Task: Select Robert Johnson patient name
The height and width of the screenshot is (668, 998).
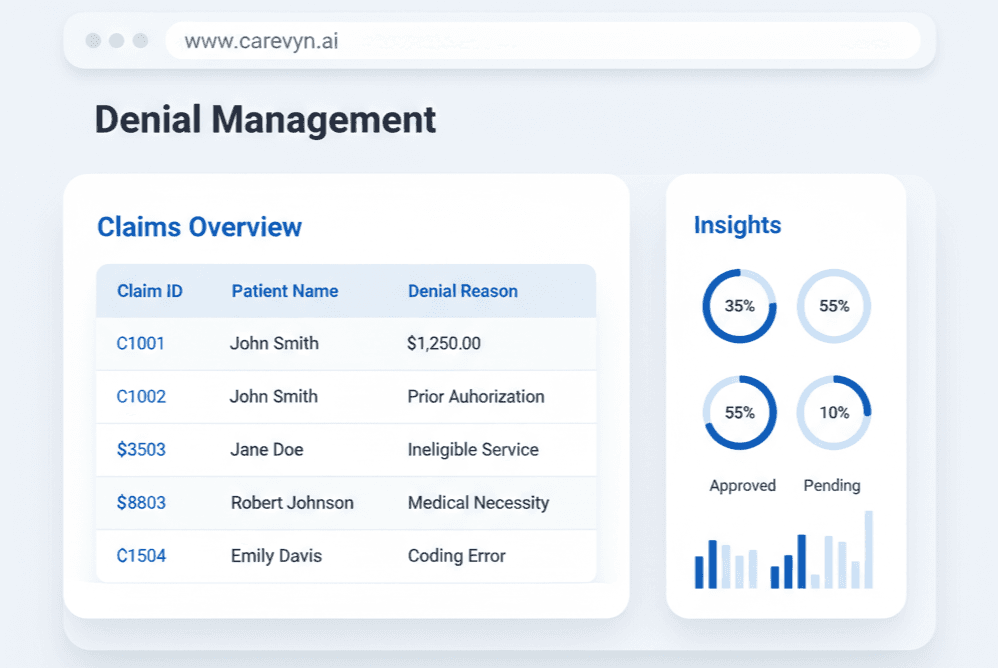Action: [292, 502]
